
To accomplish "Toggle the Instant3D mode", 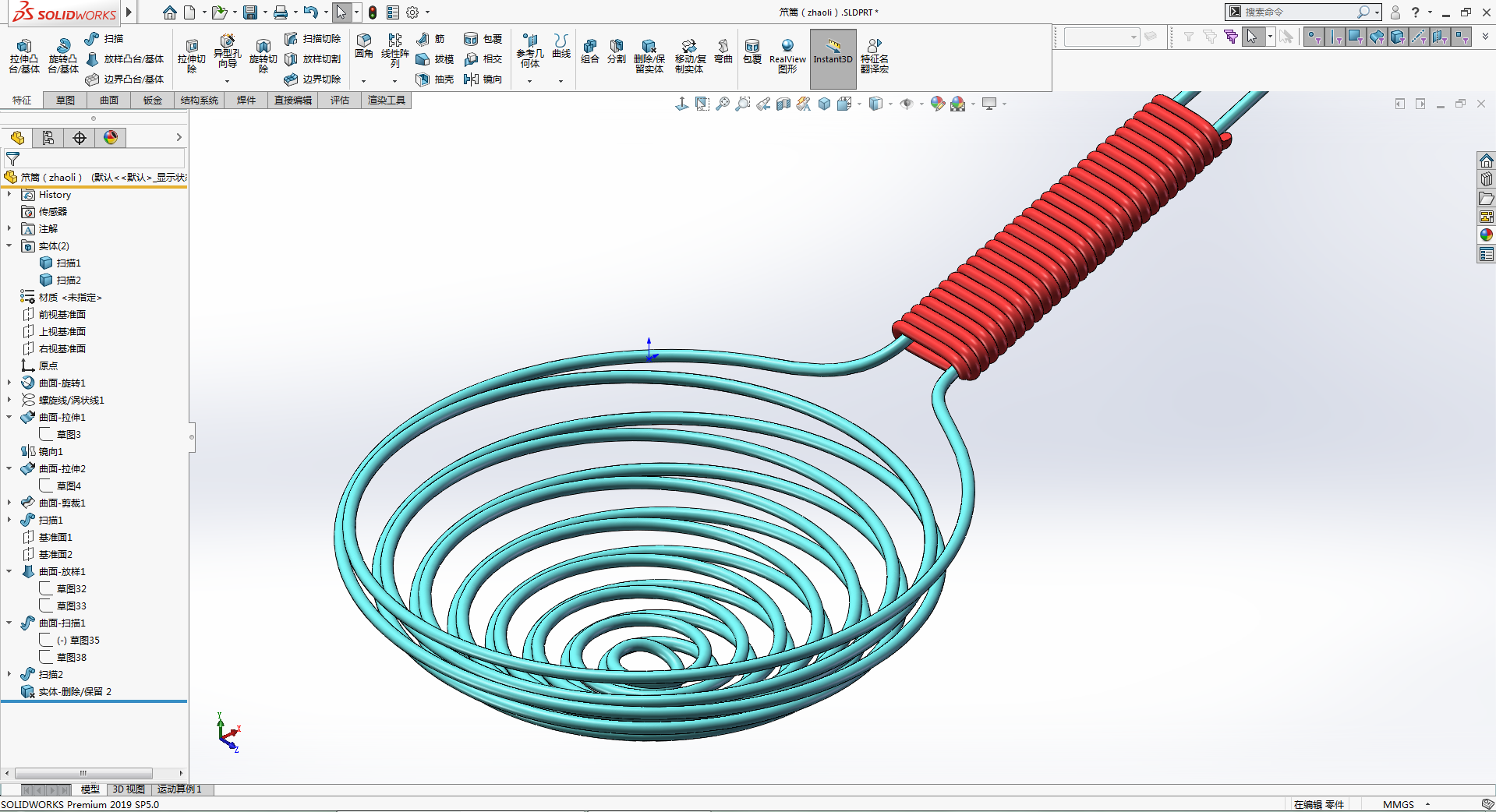I will (x=833, y=58).
